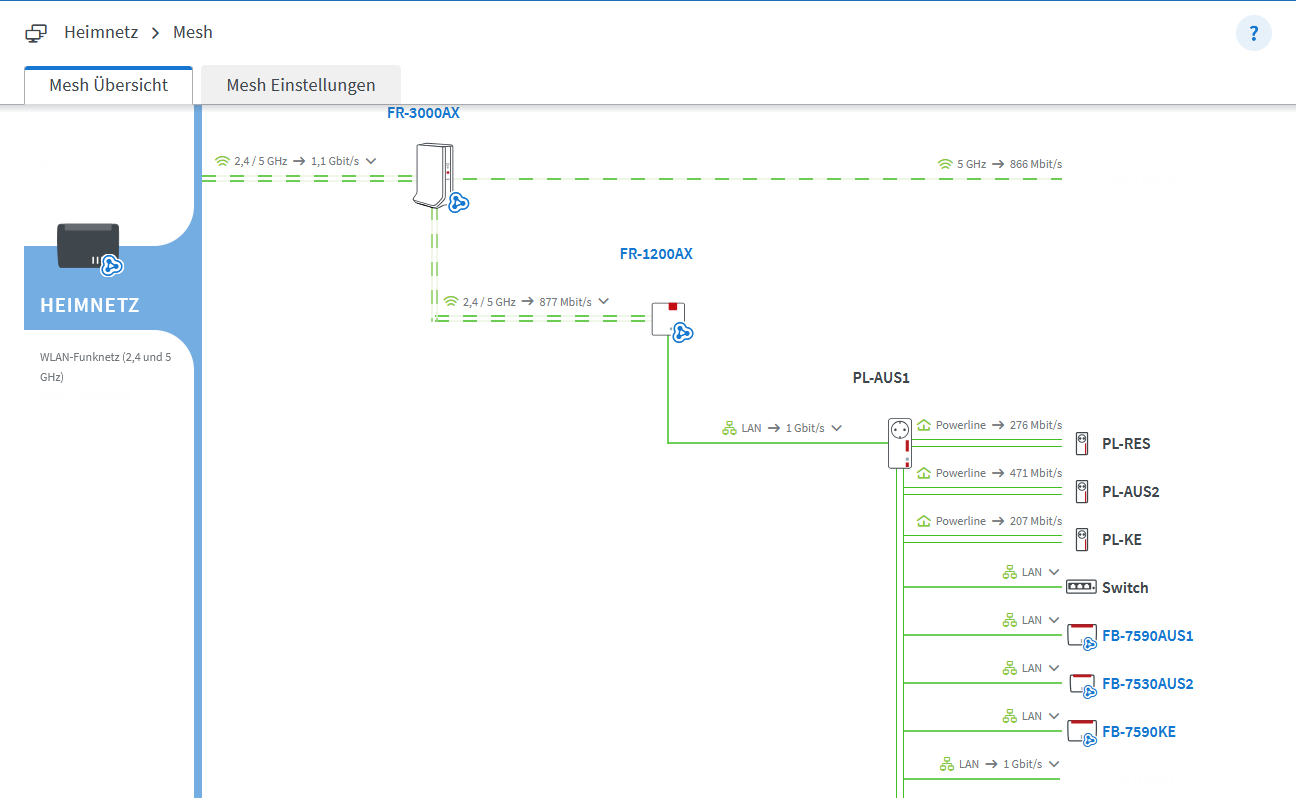Expand the 877 Mbit/s connection details chevron

(x=603, y=301)
